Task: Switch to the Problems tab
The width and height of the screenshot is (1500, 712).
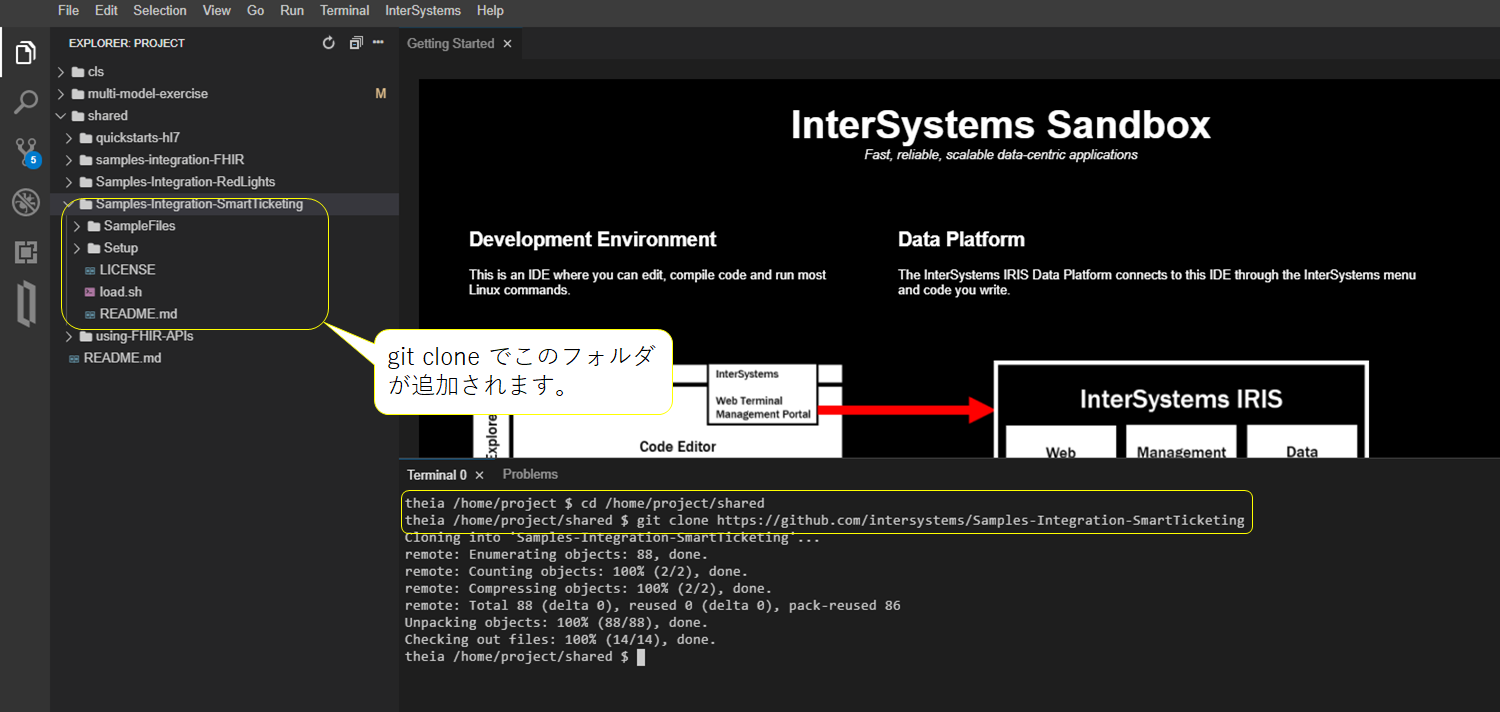Action: 530,475
